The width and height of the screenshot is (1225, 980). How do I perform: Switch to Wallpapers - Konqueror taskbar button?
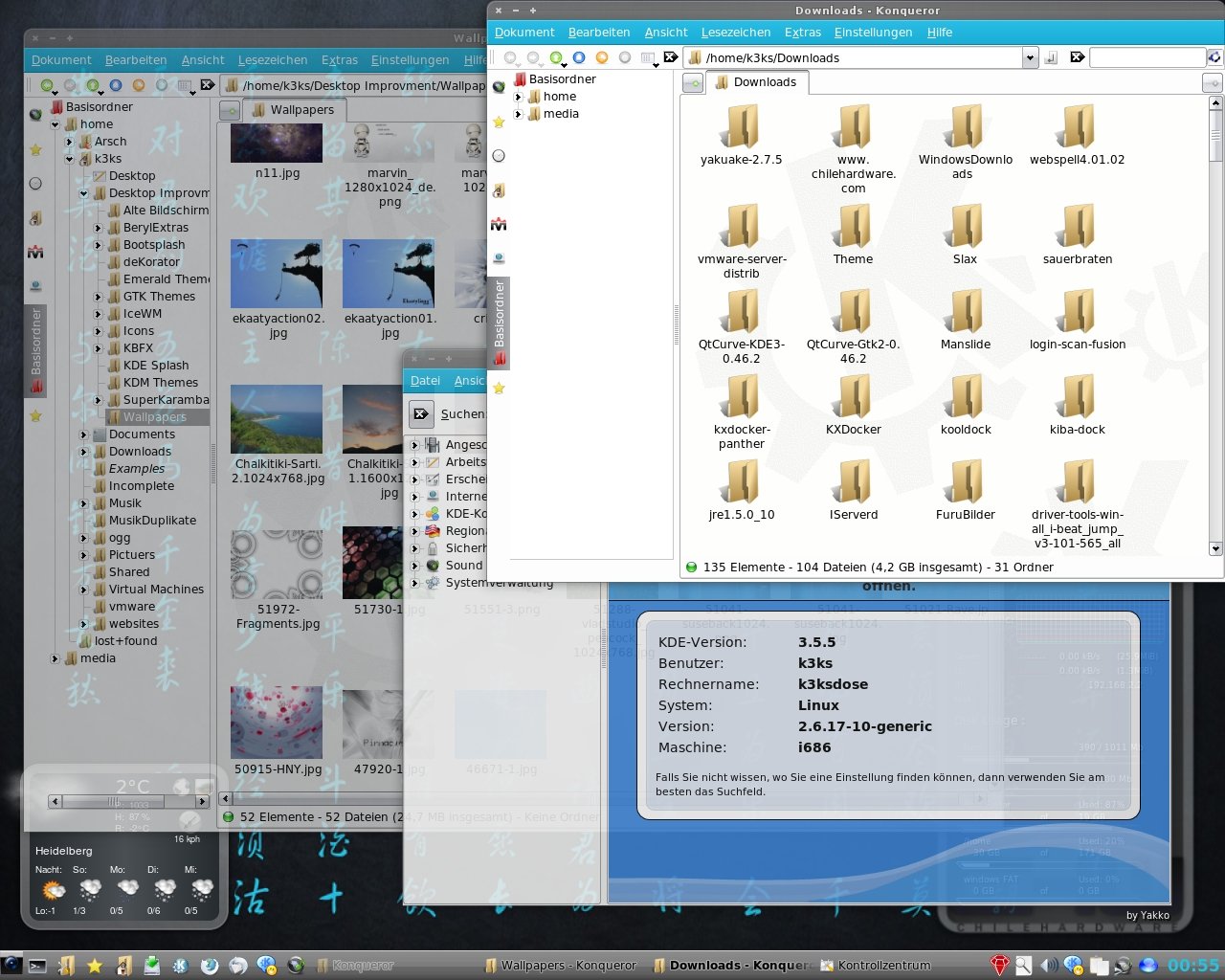561,966
